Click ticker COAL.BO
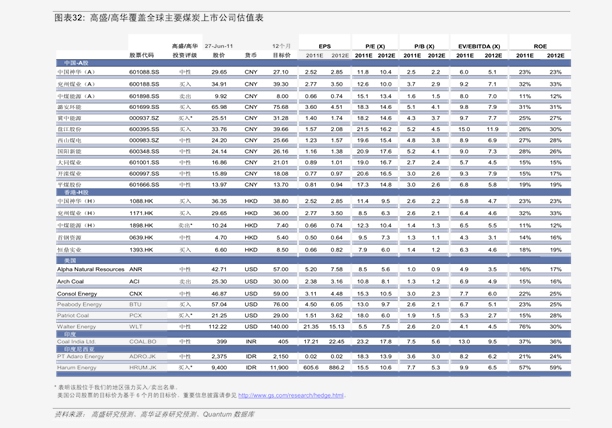This screenshot has height=428, width=612. pyautogui.click(x=143, y=341)
